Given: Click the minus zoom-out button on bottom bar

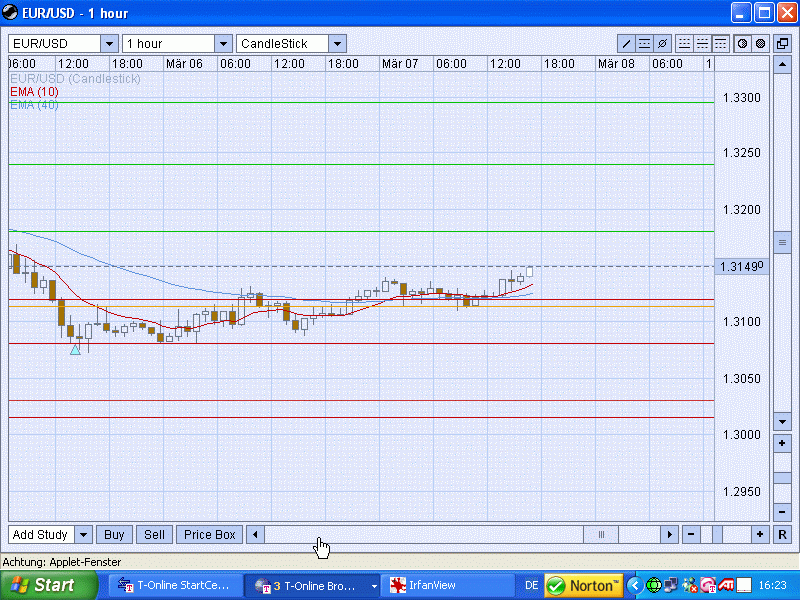Looking at the screenshot, I should point(691,535).
